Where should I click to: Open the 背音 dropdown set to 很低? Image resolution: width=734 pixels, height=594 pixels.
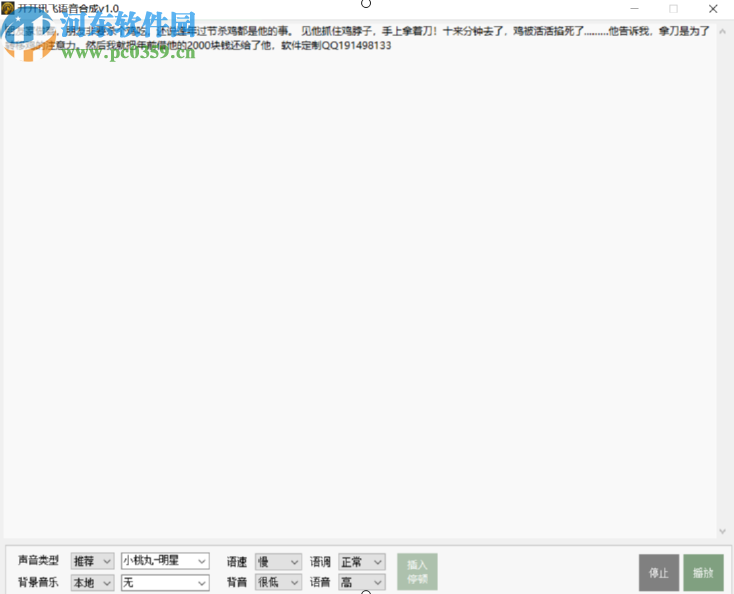[x=278, y=582]
